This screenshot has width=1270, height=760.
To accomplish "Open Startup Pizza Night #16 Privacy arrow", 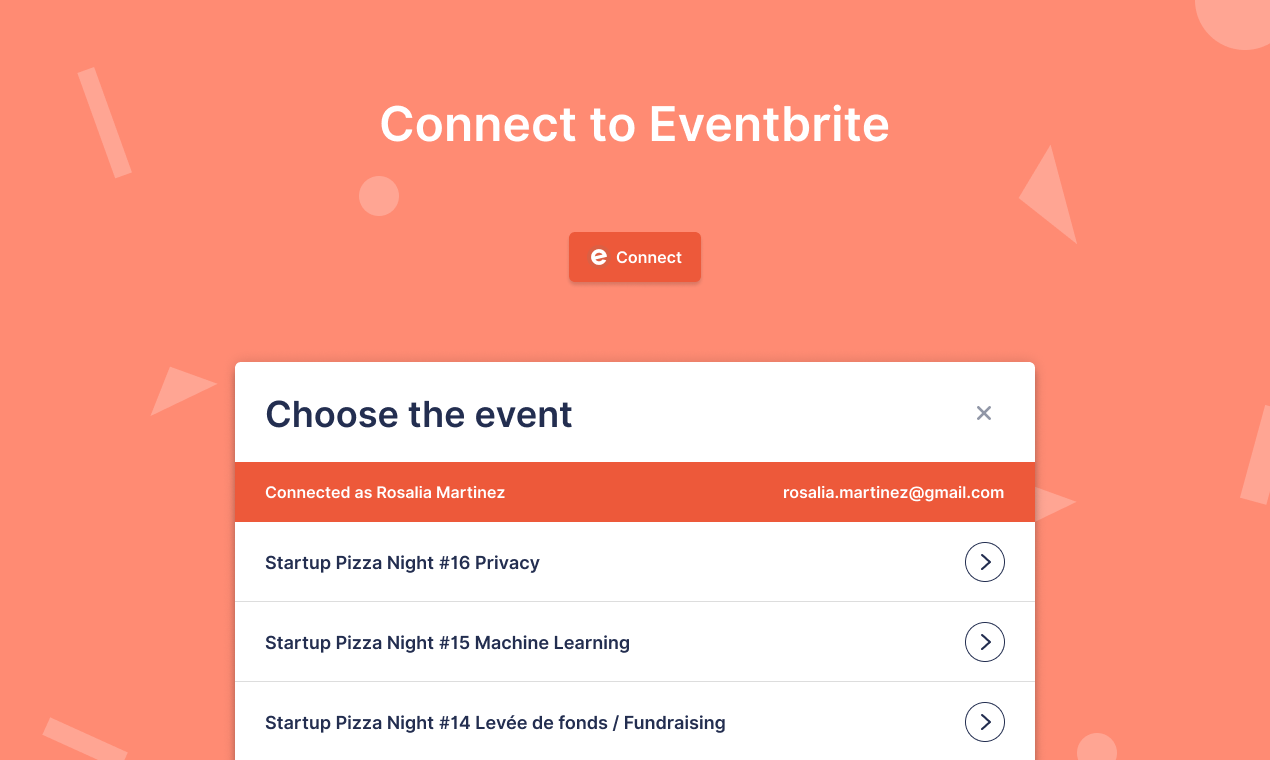I will tap(984, 562).
